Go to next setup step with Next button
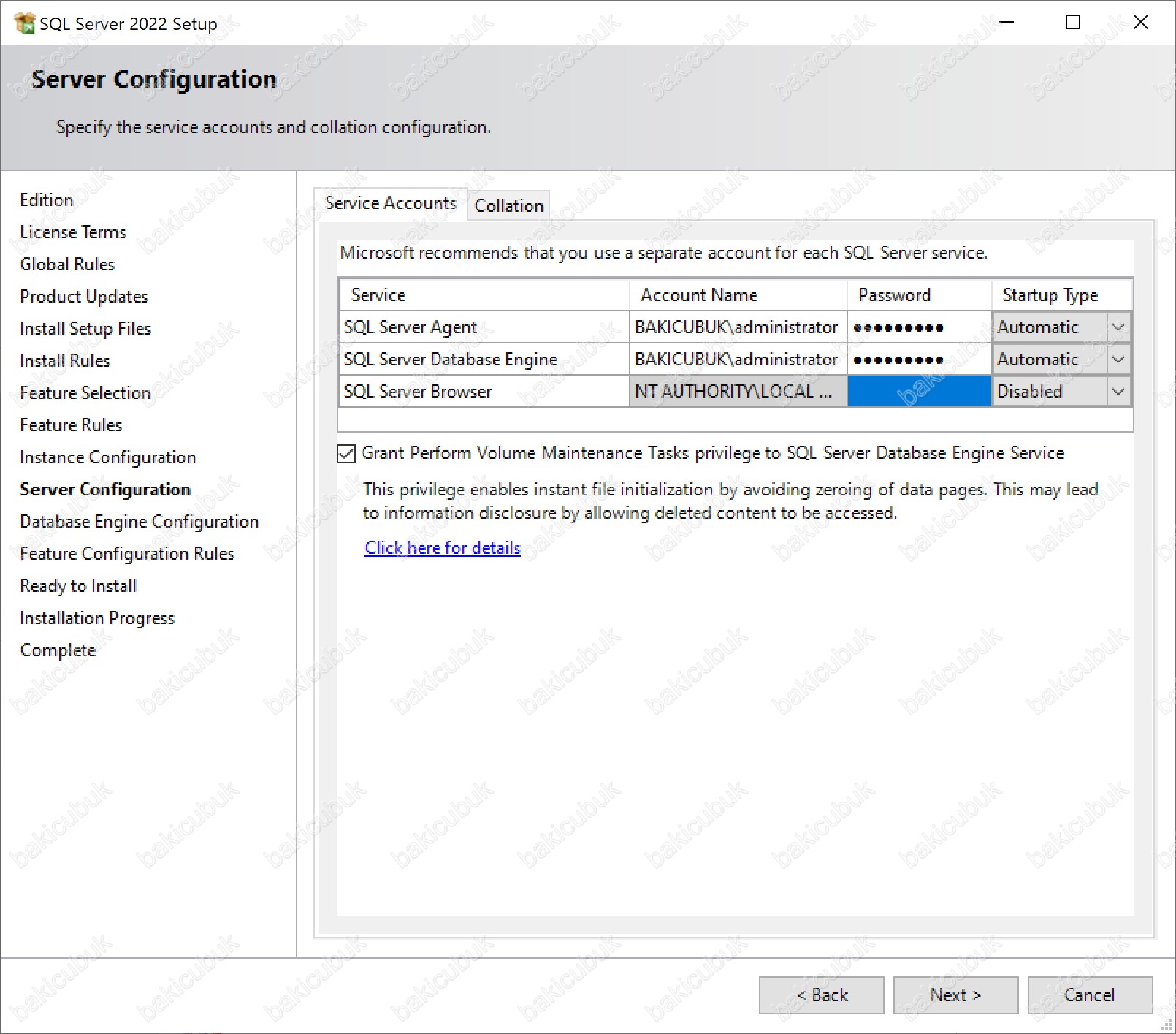 [955, 995]
